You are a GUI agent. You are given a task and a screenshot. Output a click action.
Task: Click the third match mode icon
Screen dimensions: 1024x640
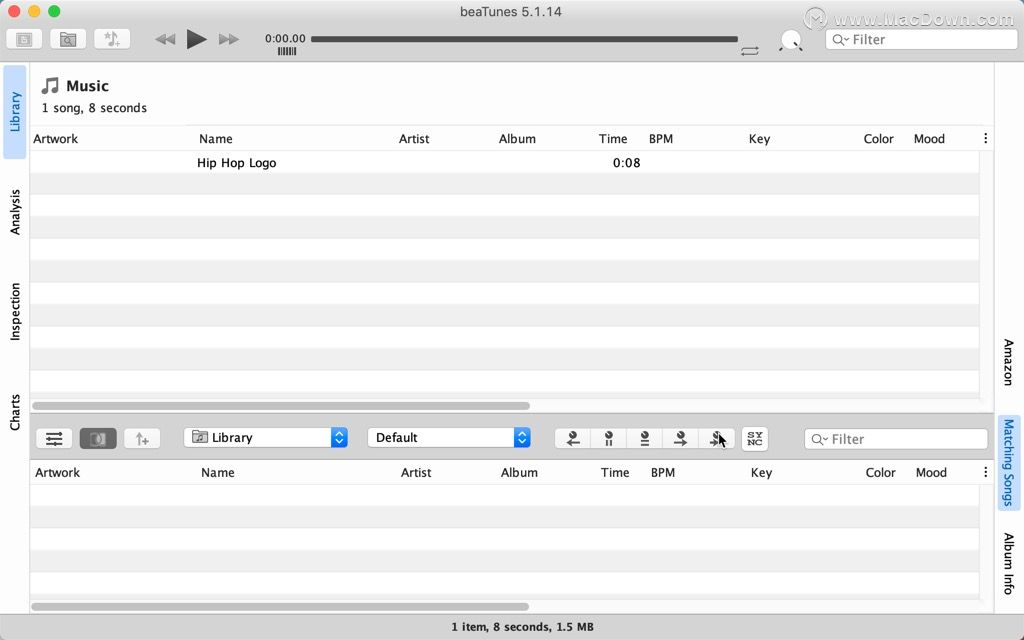(x=645, y=439)
